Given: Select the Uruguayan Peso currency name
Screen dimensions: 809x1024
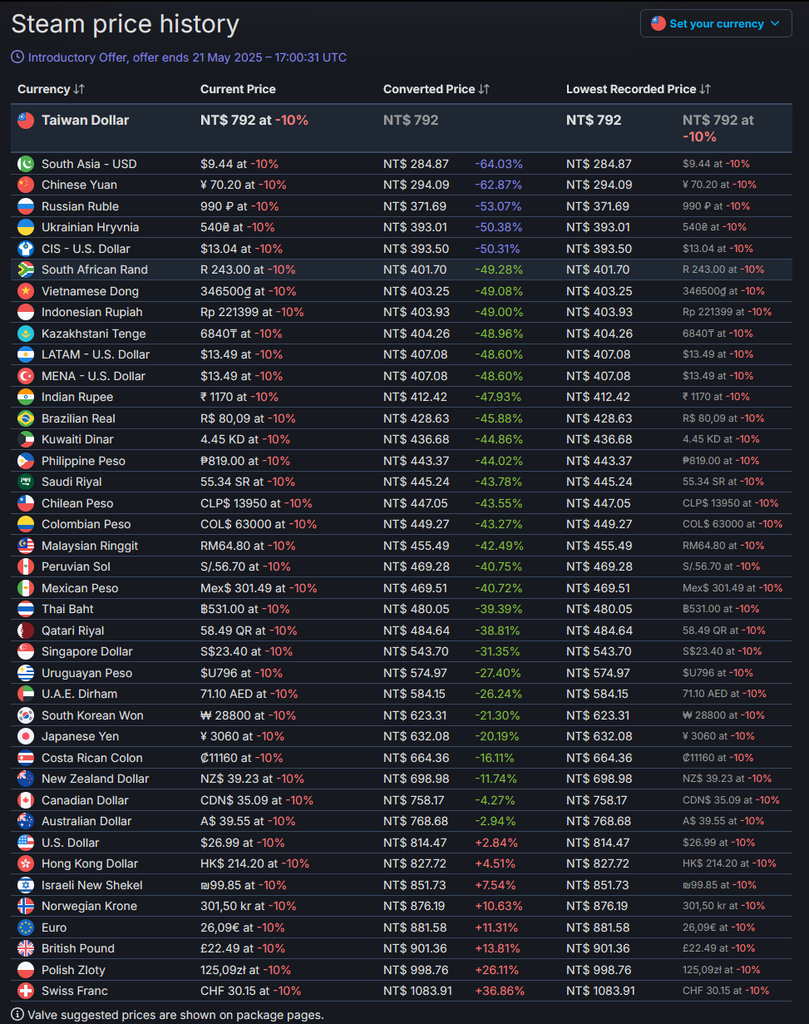Looking at the screenshot, I should coord(87,673).
